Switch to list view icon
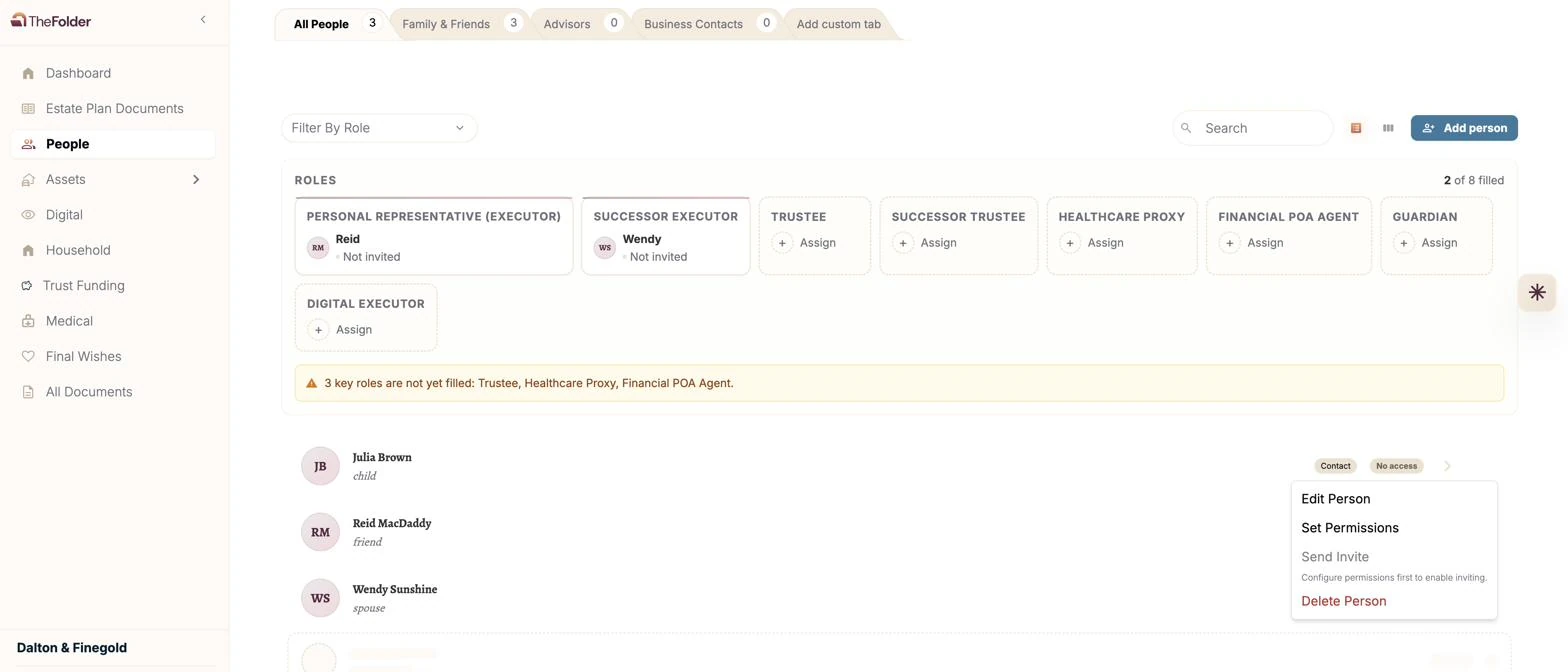This screenshot has height=672, width=1568. coord(1356,128)
